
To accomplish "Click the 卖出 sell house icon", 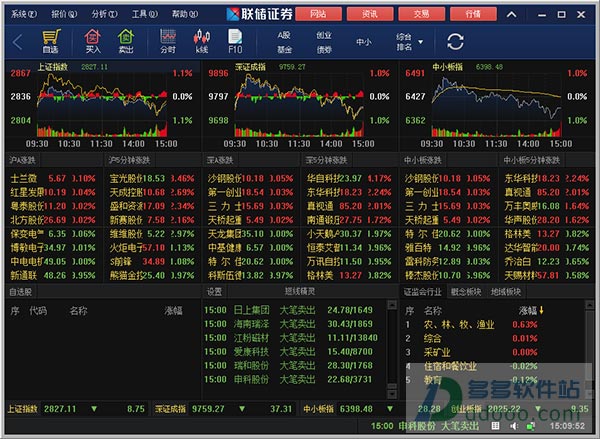I will [126, 41].
